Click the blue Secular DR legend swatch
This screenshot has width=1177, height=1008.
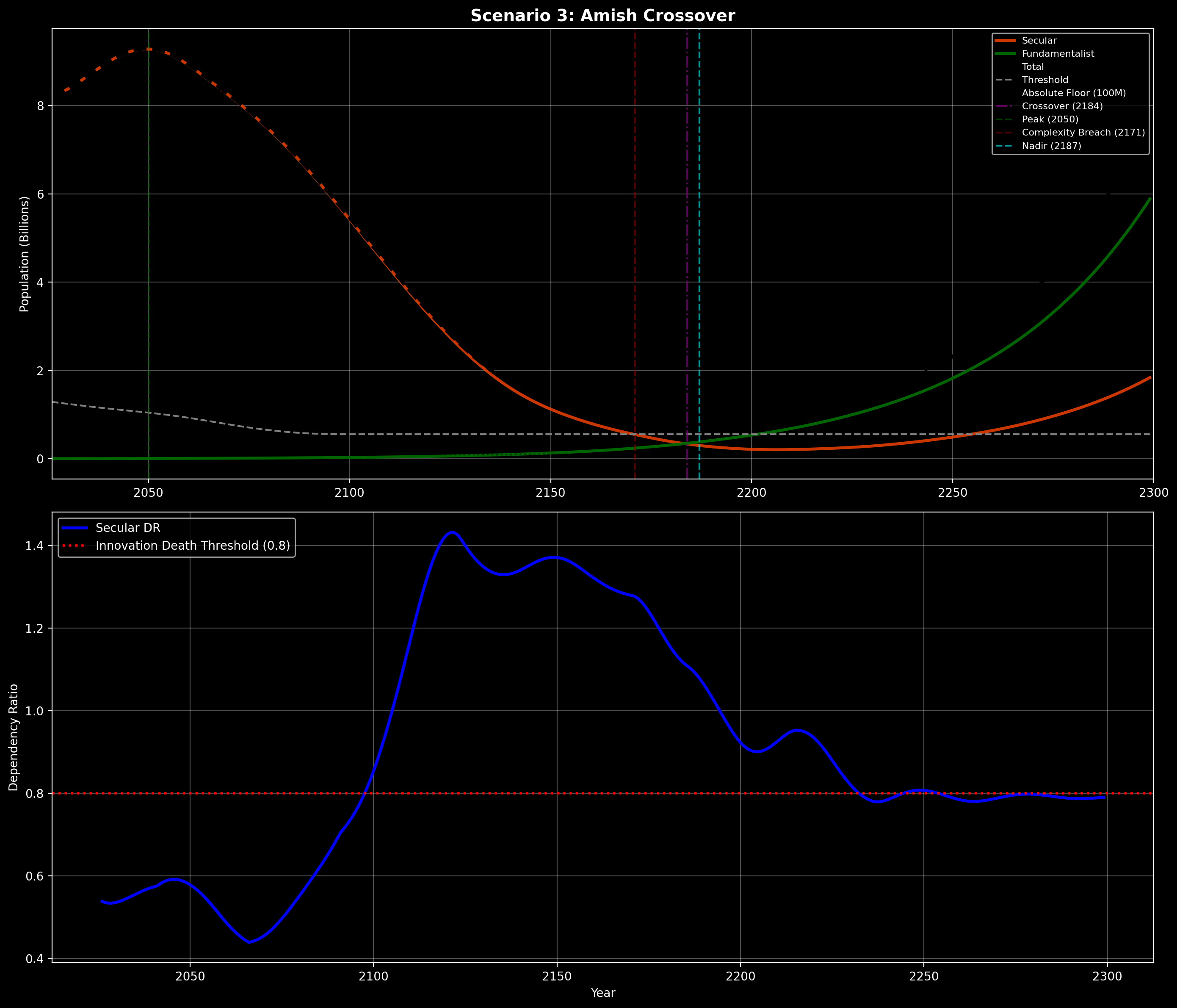click(75, 528)
